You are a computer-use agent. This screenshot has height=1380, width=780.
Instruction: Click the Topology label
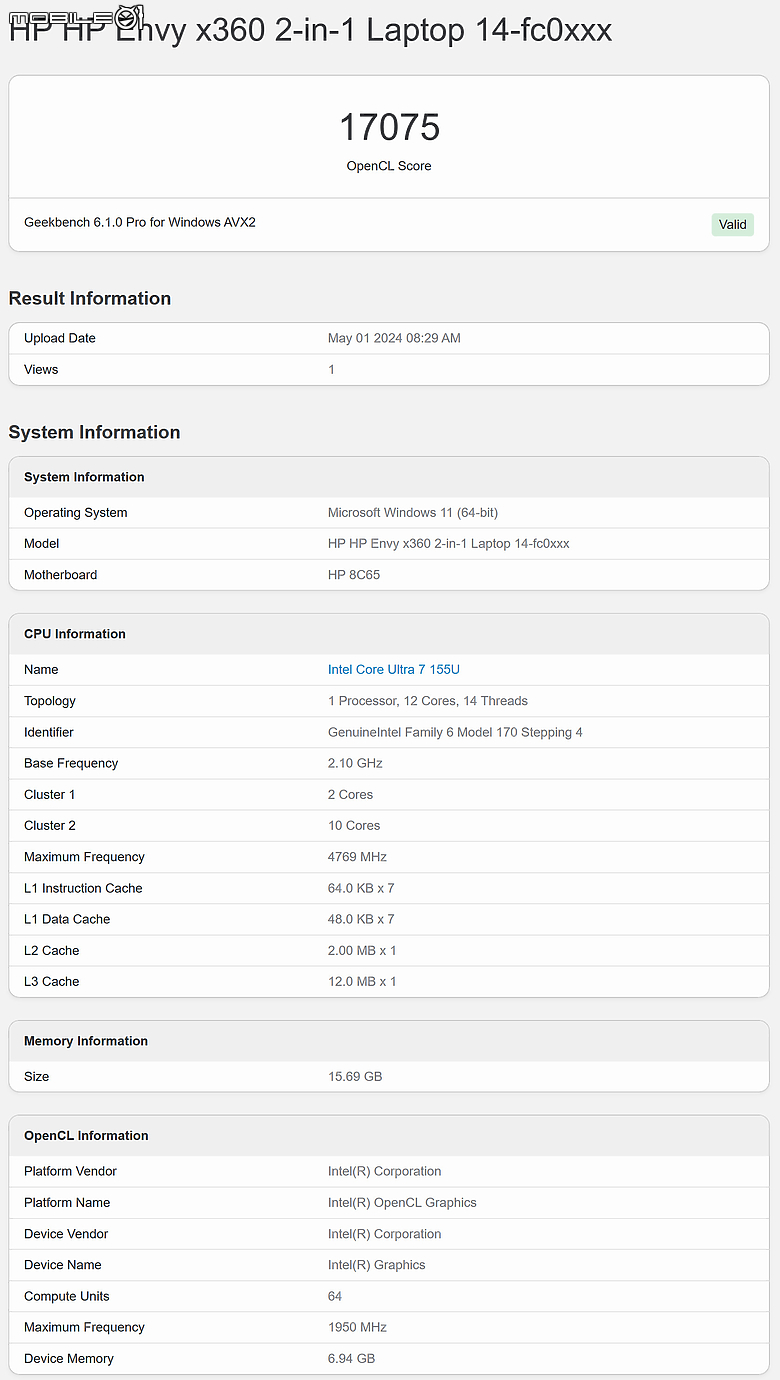coord(50,701)
